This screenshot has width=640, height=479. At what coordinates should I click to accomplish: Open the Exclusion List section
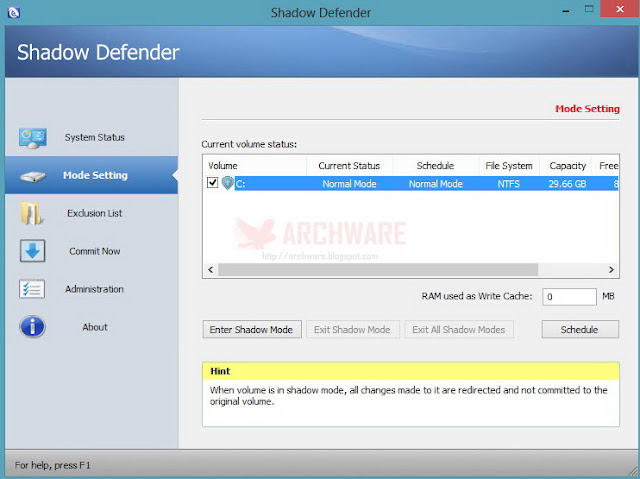coord(91,213)
